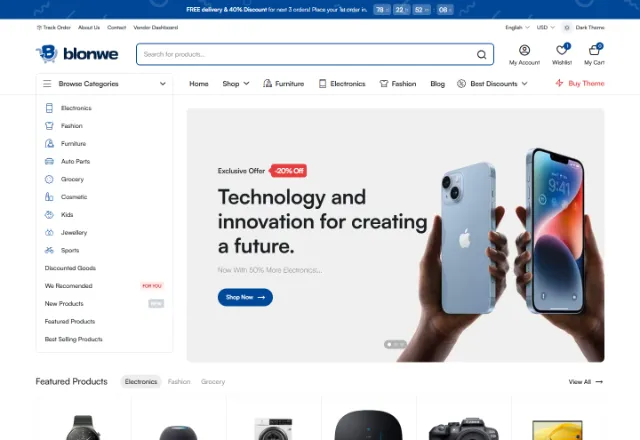Click the search magnifier icon
The height and width of the screenshot is (440, 640).
pos(482,54)
